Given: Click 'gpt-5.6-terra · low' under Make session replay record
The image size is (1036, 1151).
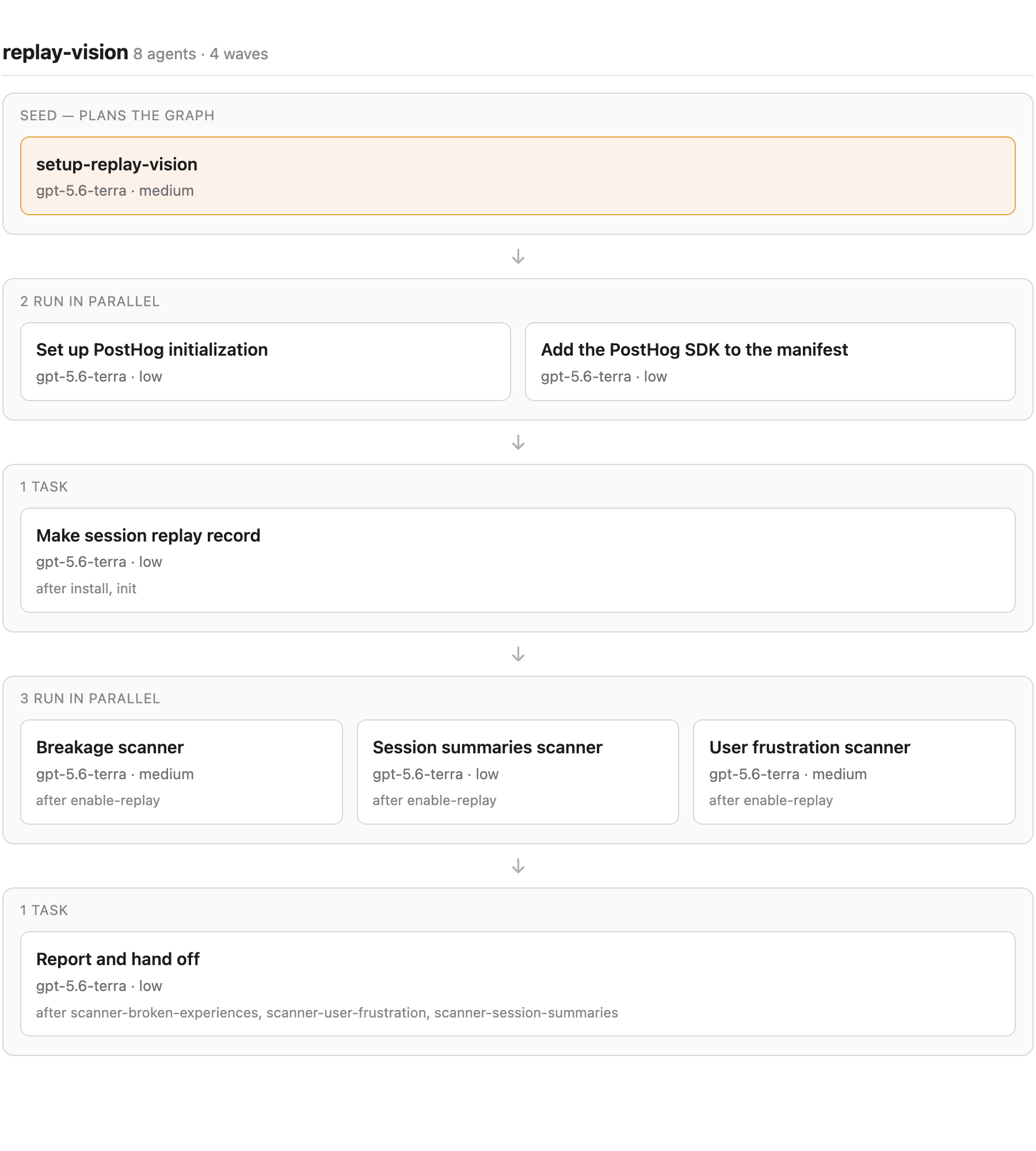Looking at the screenshot, I should (99, 562).
